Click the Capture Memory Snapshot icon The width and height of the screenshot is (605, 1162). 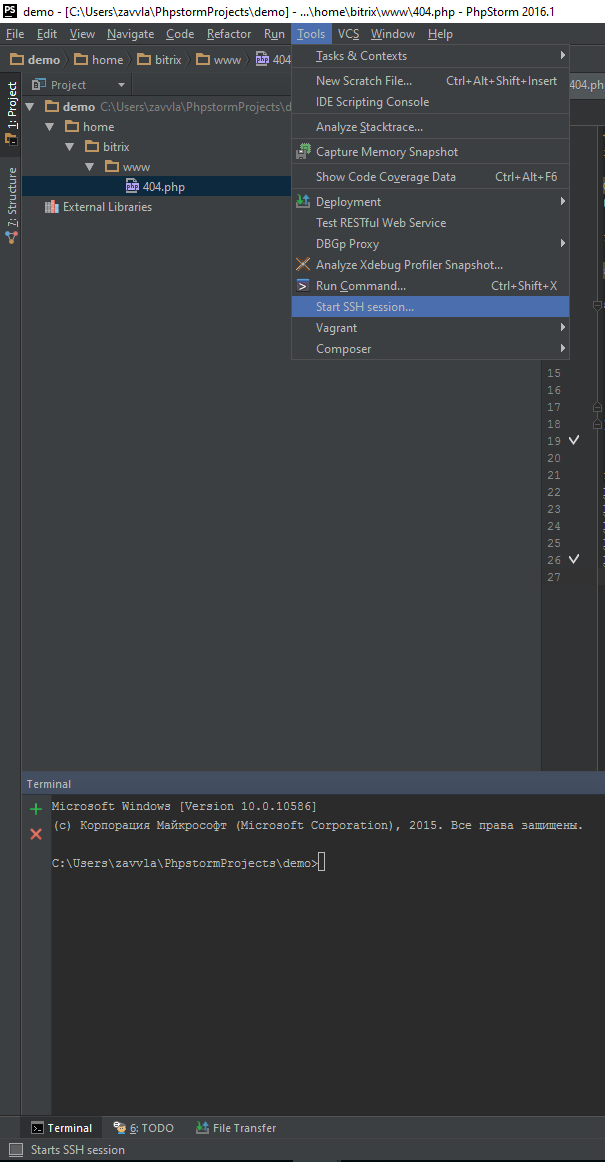coord(303,152)
